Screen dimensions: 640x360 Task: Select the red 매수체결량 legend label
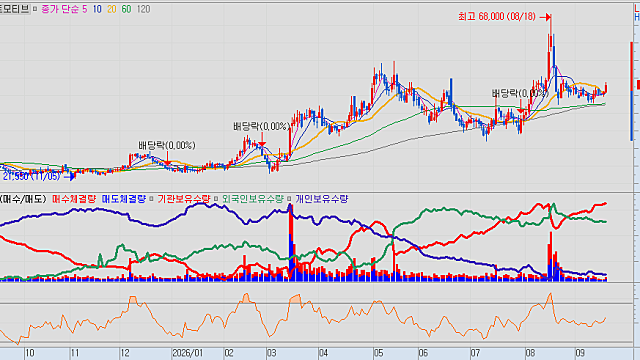point(74,199)
